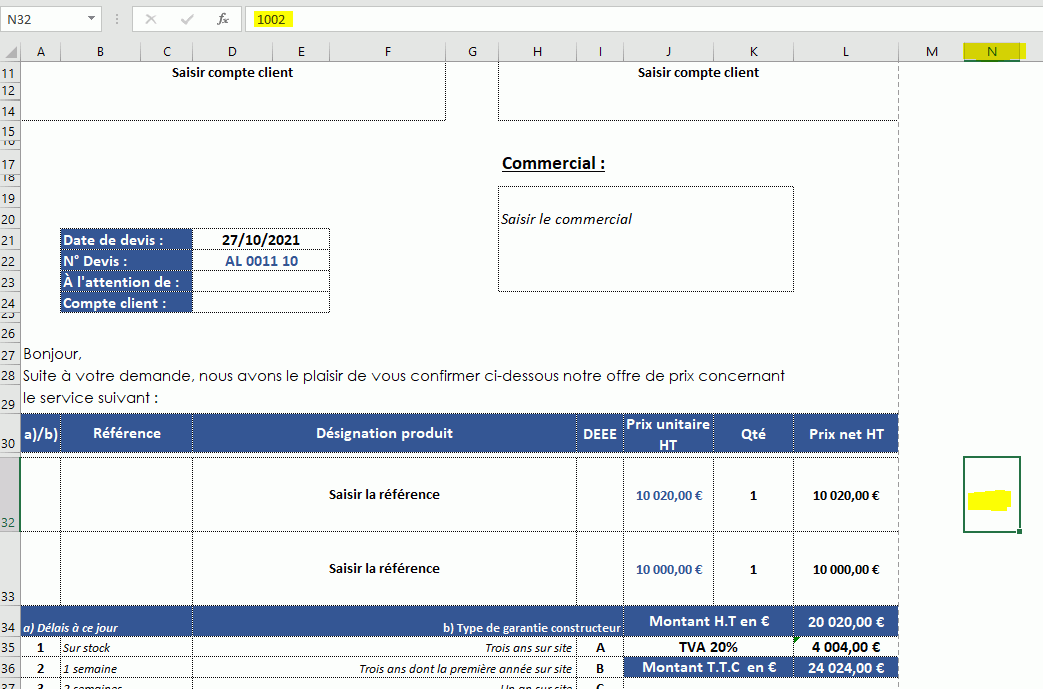The image size is (1043, 689).
Task: Select the quote number cell AL 0011 10
Action: click(260, 261)
